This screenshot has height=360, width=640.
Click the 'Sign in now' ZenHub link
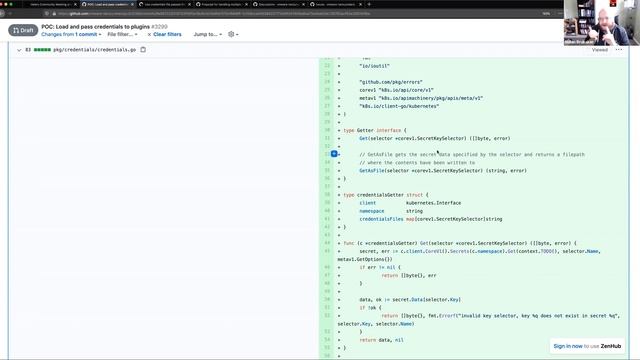pos(568,346)
